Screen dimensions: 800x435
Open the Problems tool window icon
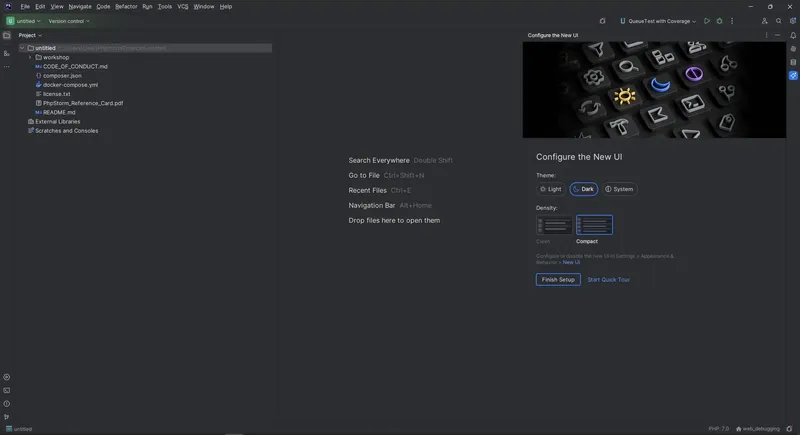7,404
